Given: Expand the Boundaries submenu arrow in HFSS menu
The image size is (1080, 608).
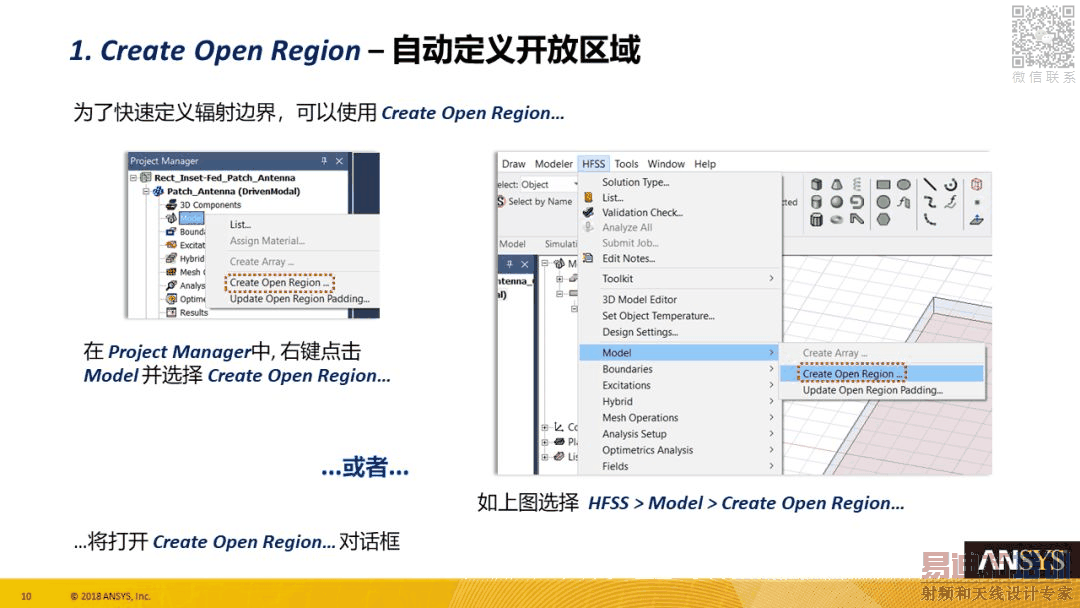Looking at the screenshot, I should click(771, 369).
